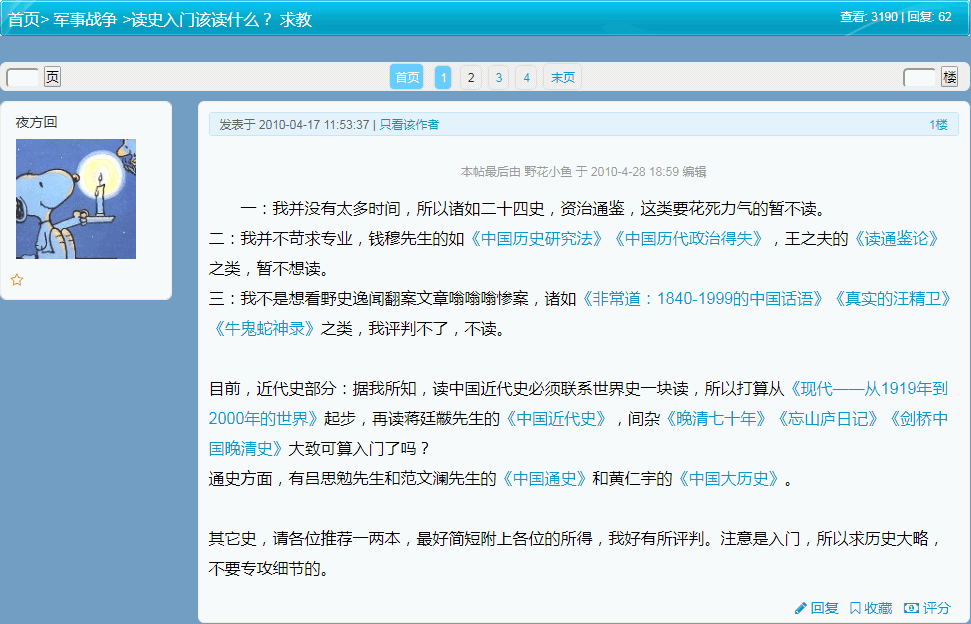971x624 pixels.
Task: Open the 军事战争 breadcrumb section
Action: coord(85,20)
